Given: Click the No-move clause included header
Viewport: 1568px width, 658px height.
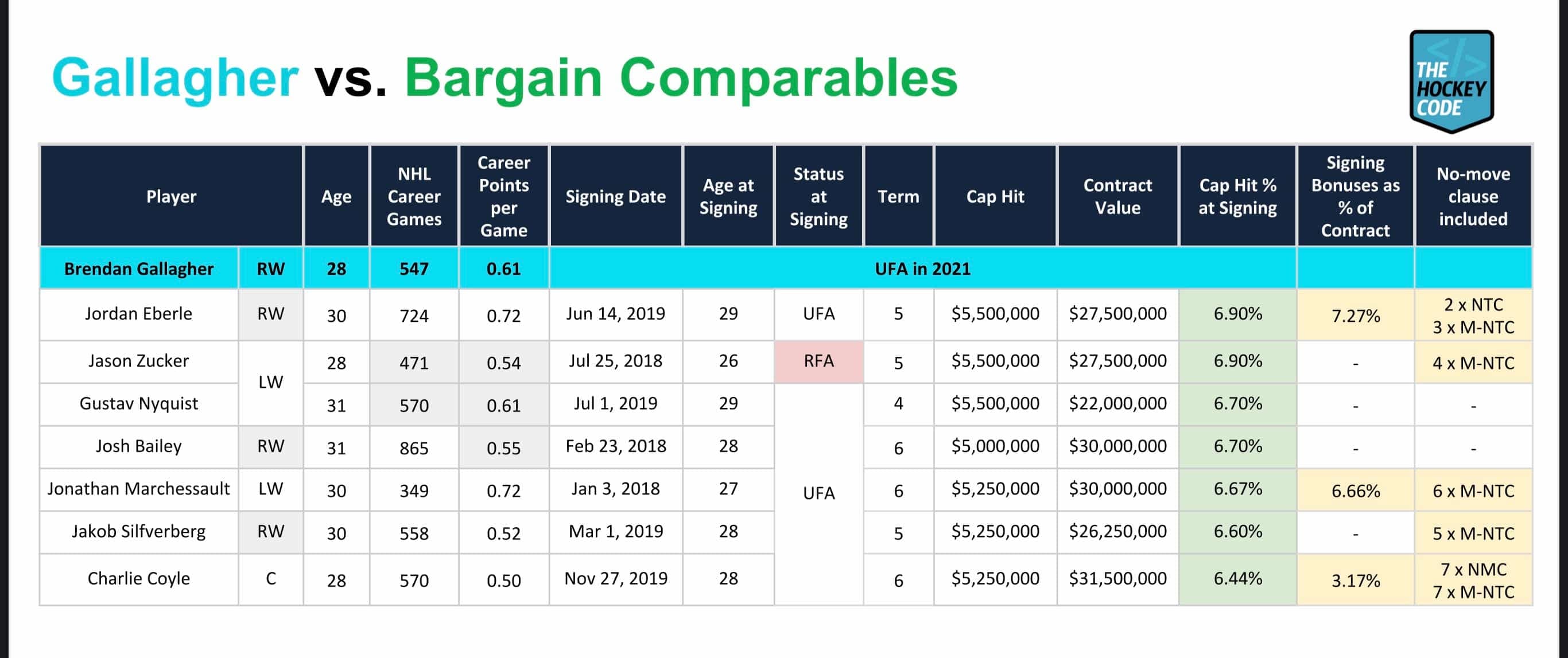Looking at the screenshot, I should click(1473, 196).
